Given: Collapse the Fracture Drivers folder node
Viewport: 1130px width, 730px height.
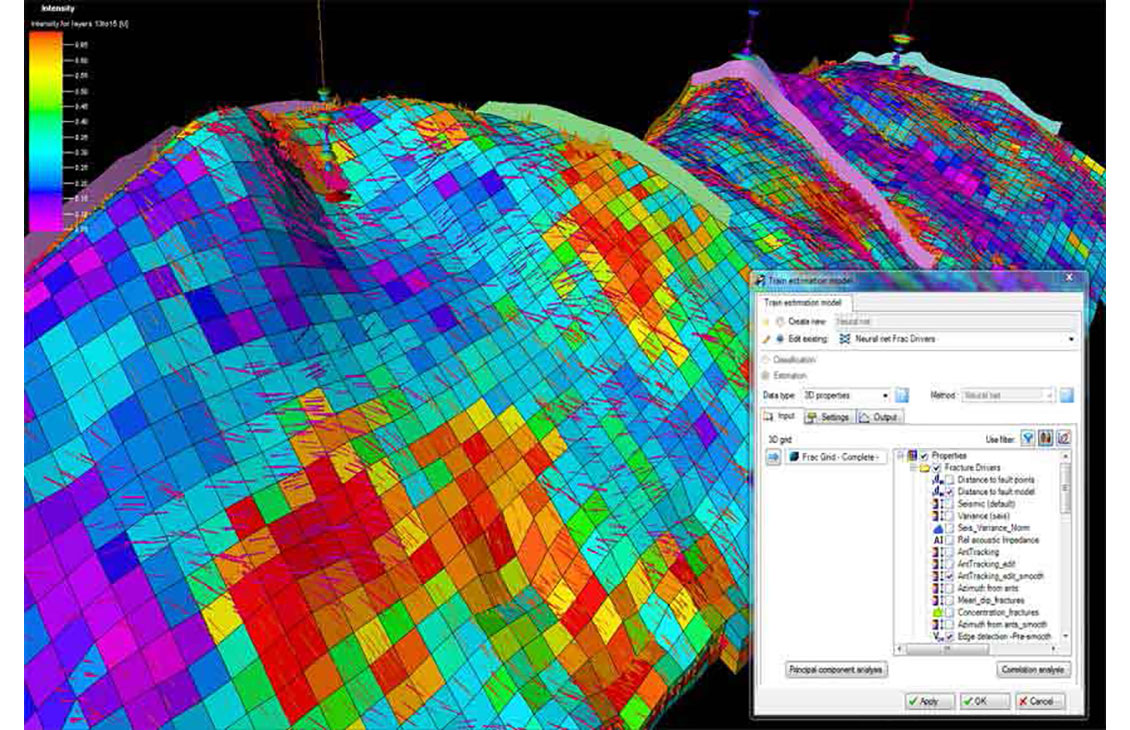Looking at the screenshot, I should point(913,468).
